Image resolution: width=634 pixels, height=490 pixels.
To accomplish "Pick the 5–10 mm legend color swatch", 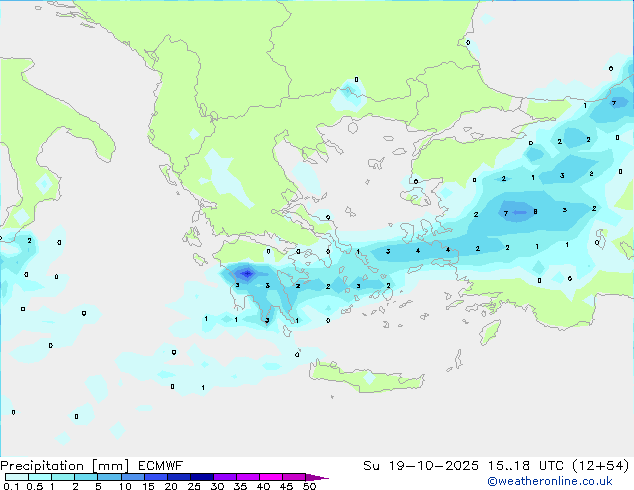I will click(x=109, y=477).
